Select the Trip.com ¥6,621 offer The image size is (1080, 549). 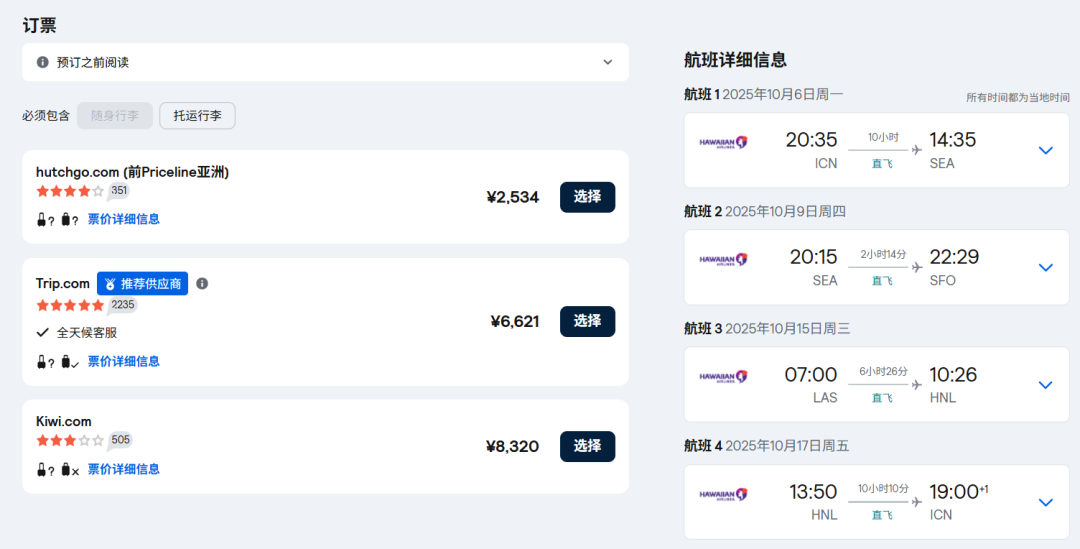click(x=588, y=321)
